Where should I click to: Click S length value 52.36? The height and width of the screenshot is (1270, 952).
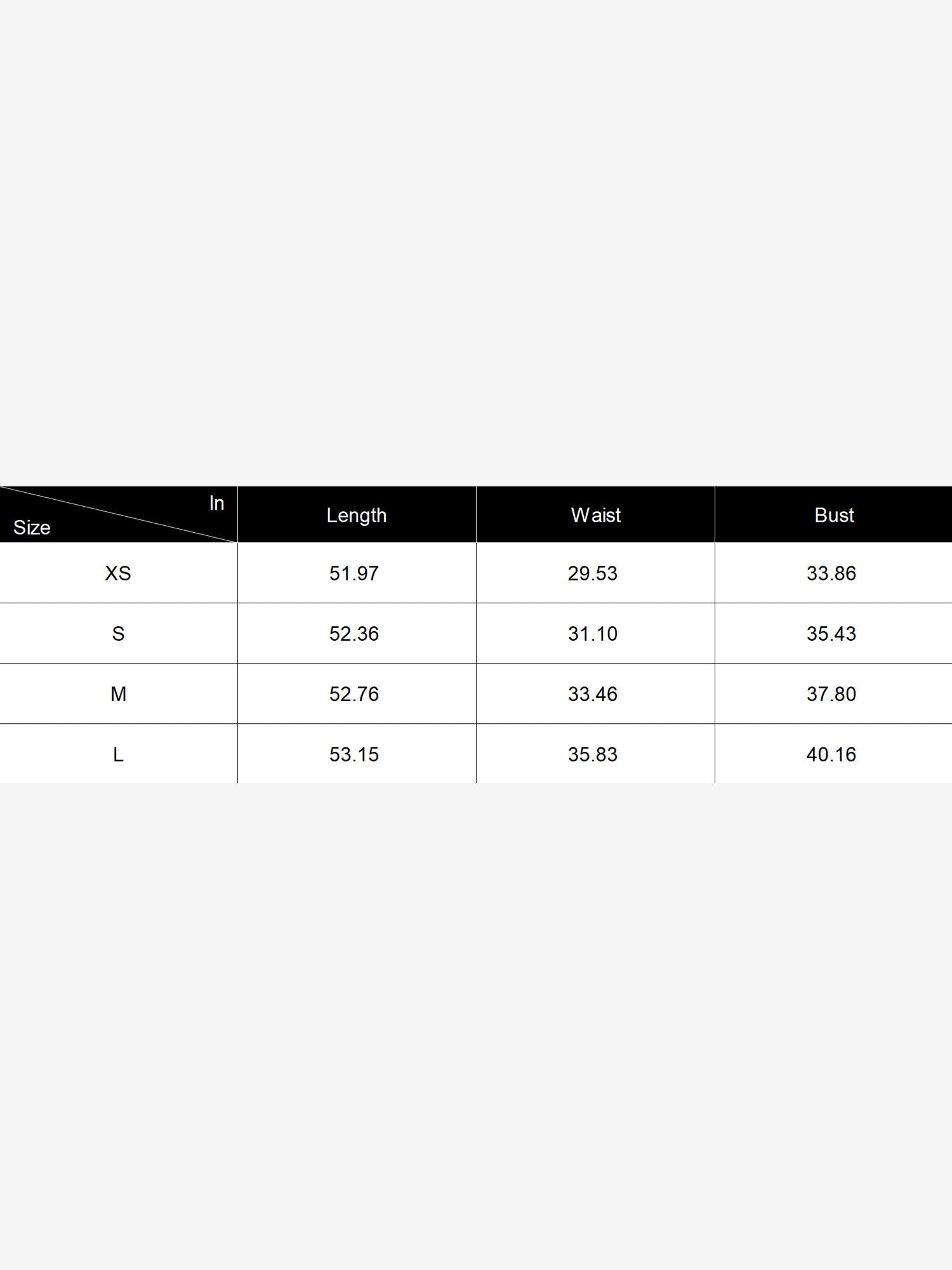pyautogui.click(x=354, y=634)
